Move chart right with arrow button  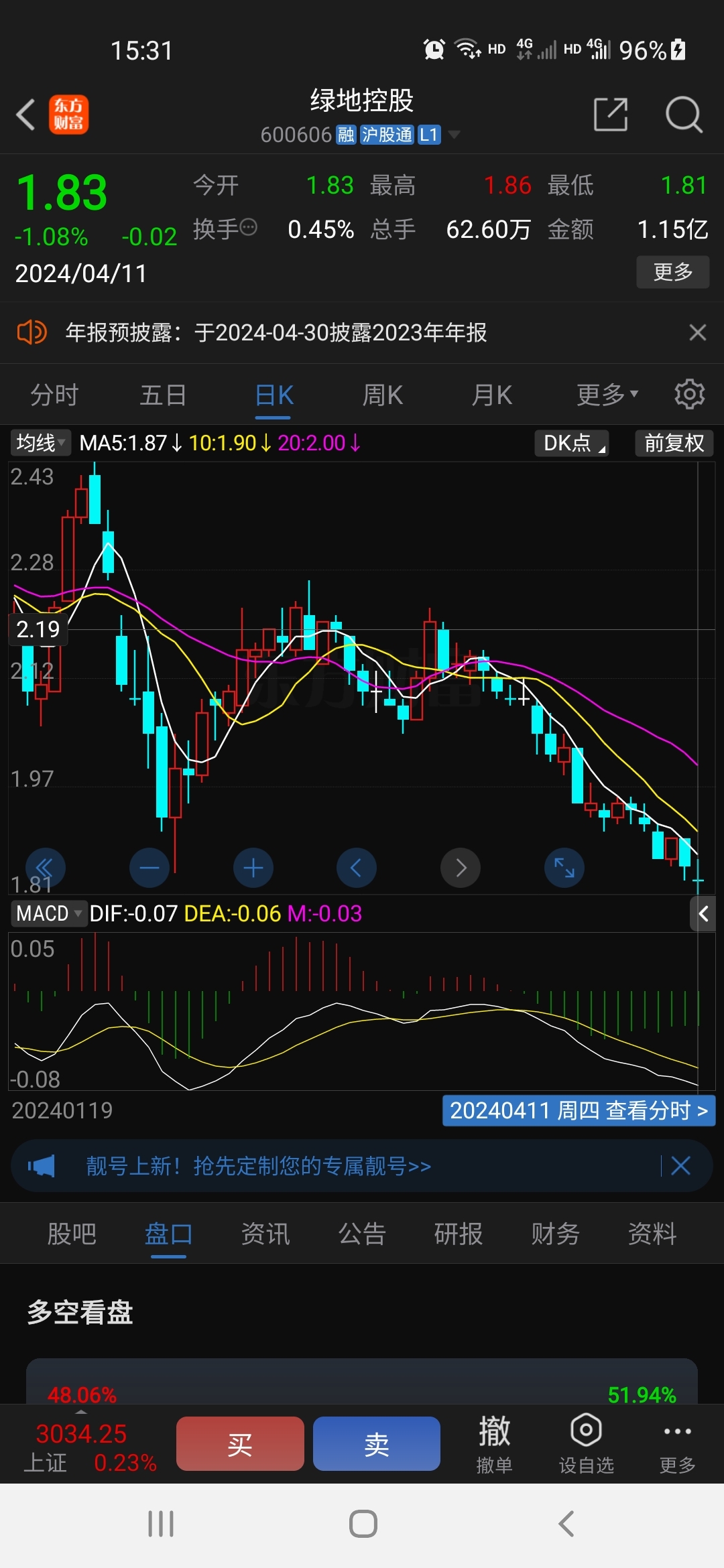coord(461,868)
